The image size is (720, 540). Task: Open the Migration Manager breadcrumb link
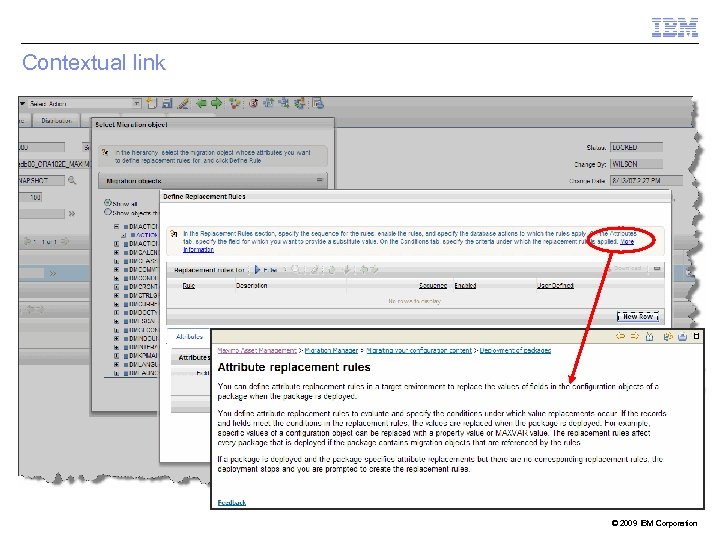(331, 350)
